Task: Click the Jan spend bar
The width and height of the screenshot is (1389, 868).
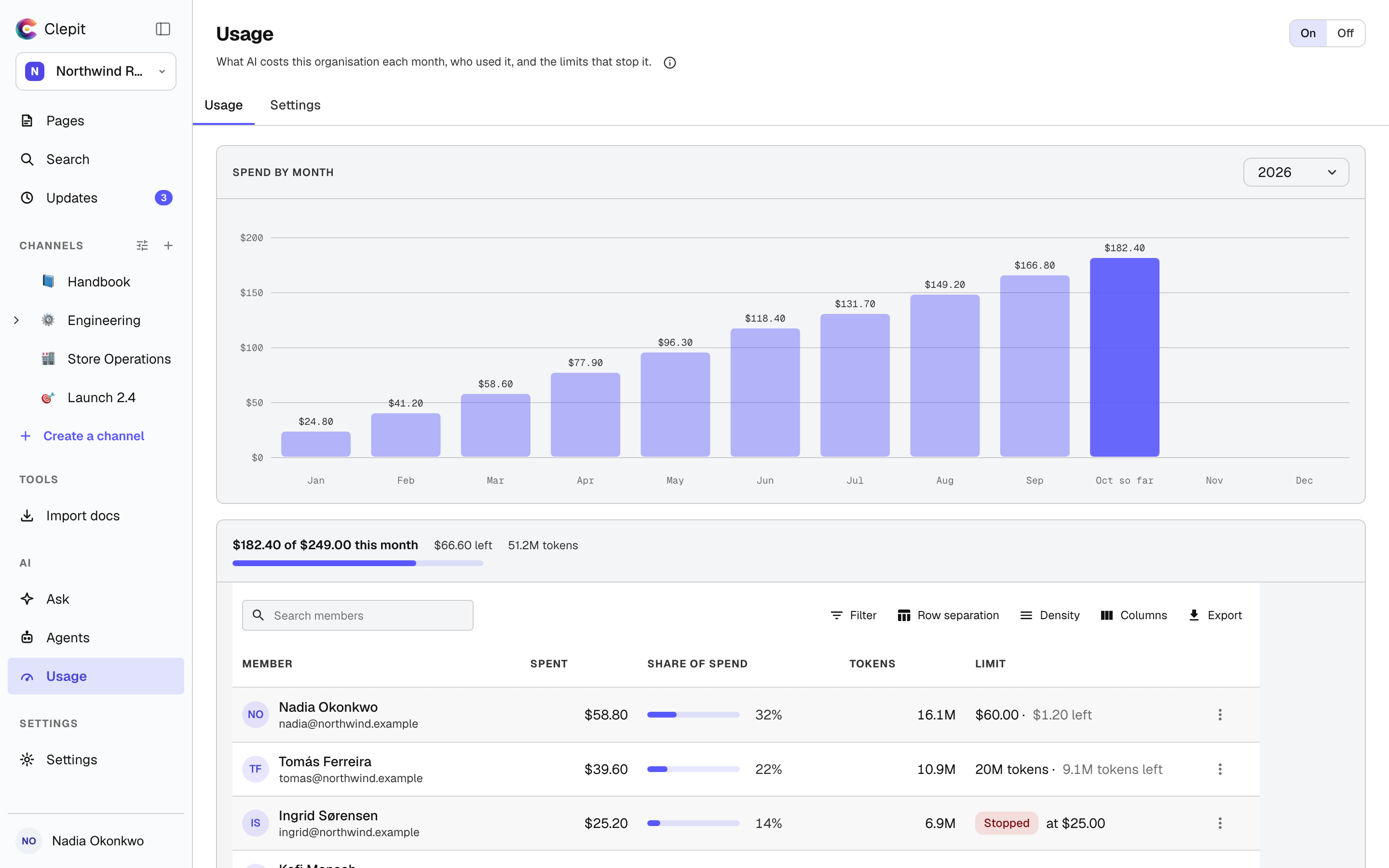Action: [x=316, y=444]
